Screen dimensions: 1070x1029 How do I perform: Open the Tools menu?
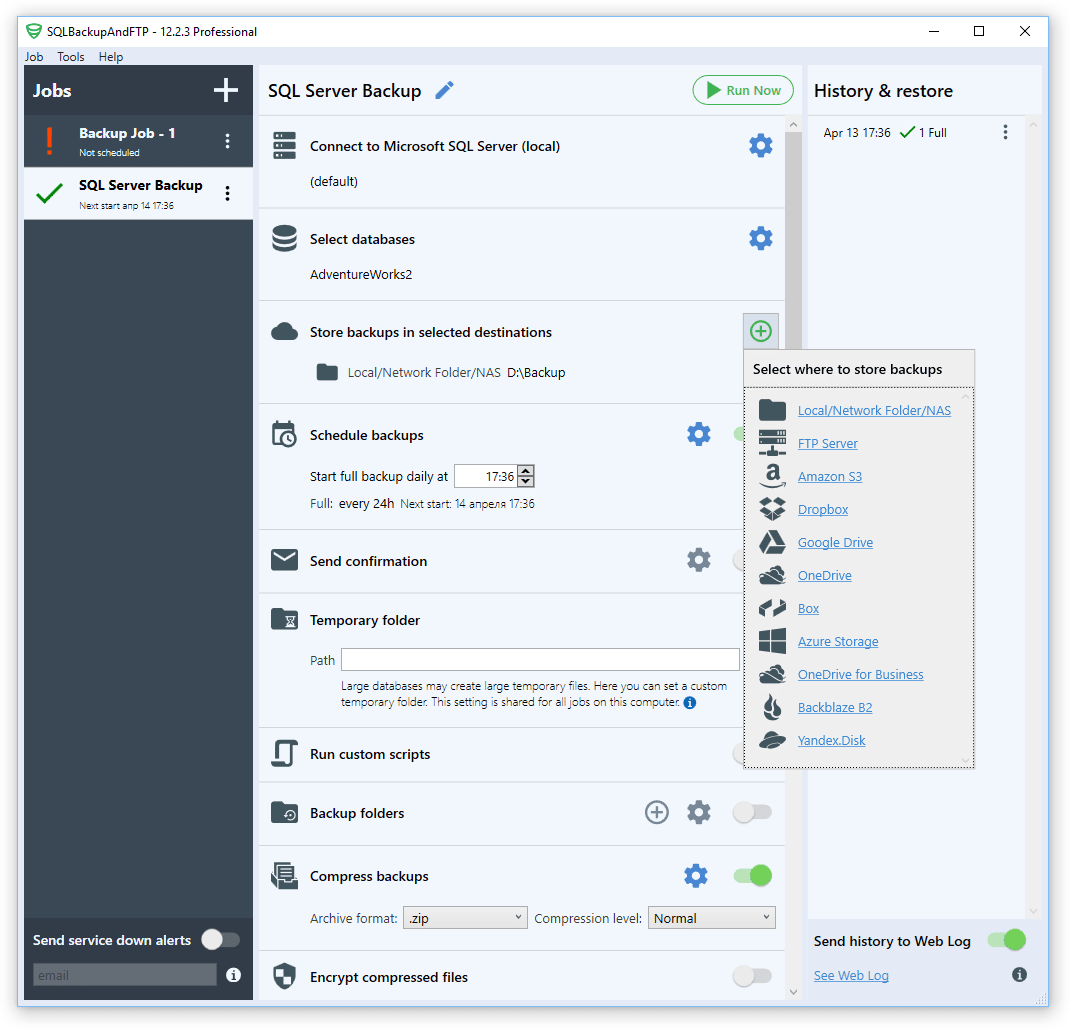point(70,57)
